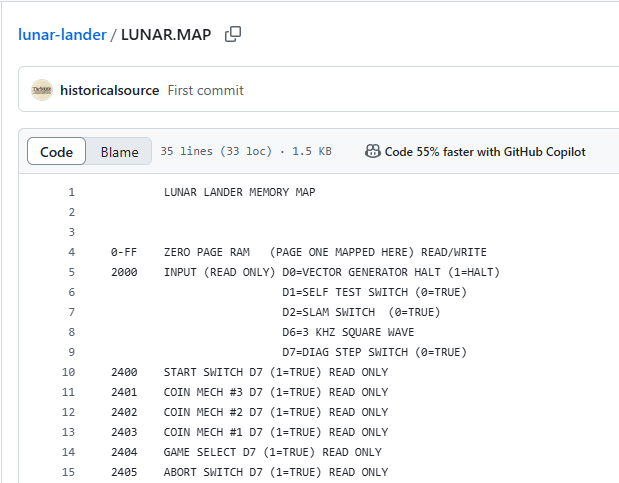Open the lunar-lander repository link
This screenshot has height=483, width=619.
click(x=62, y=35)
